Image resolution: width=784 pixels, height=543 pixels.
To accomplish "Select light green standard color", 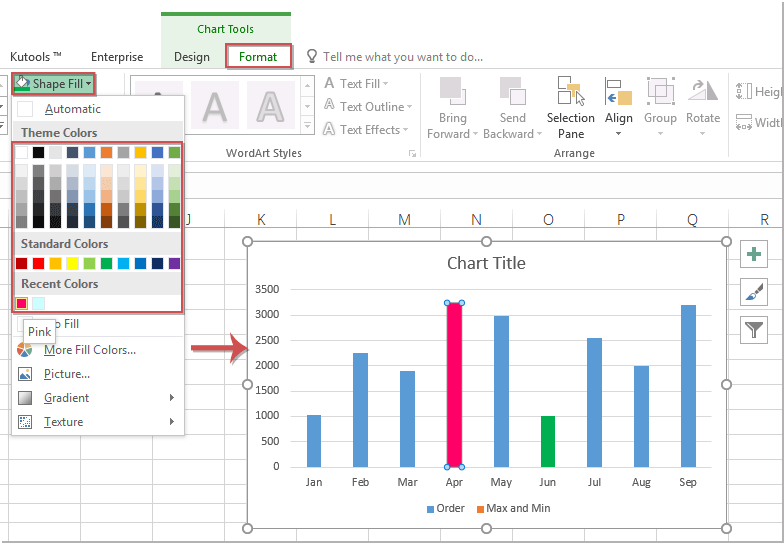I will tap(90, 263).
